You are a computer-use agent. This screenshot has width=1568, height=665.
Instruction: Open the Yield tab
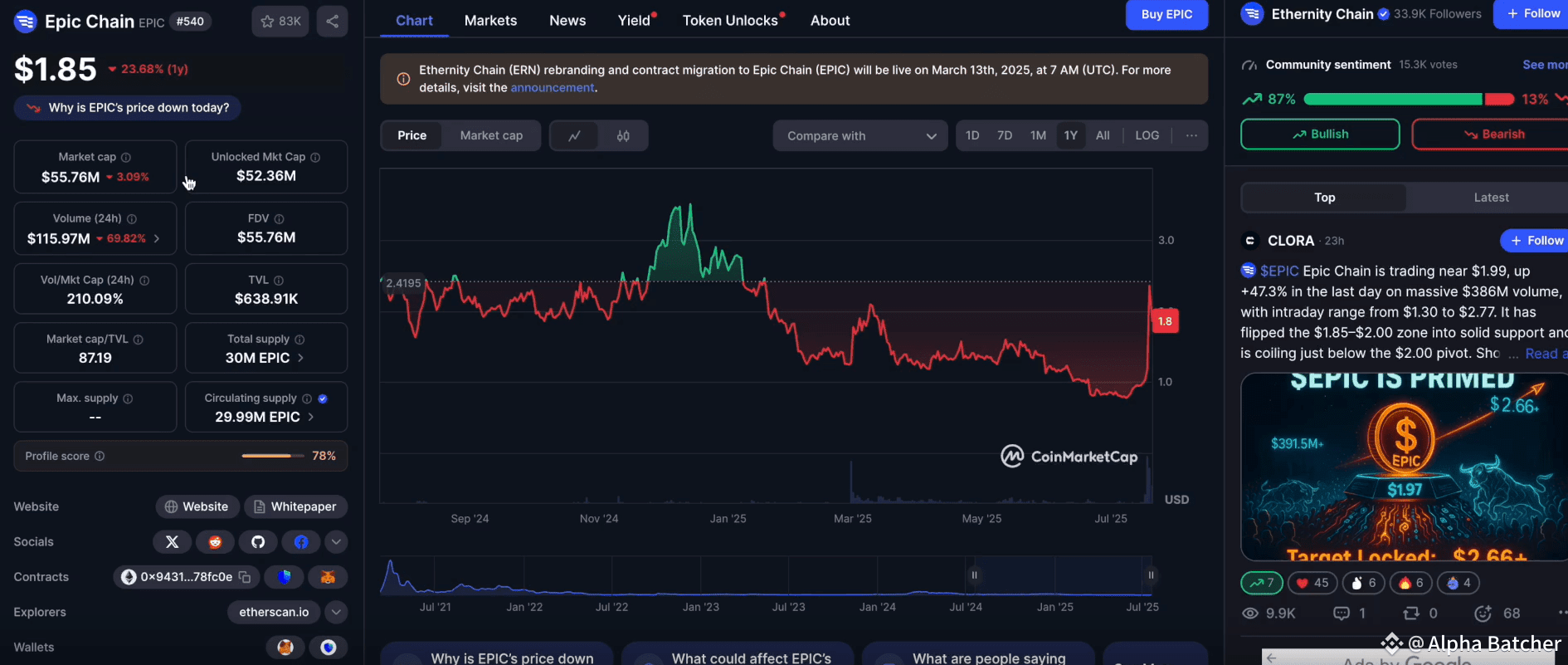point(635,20)
